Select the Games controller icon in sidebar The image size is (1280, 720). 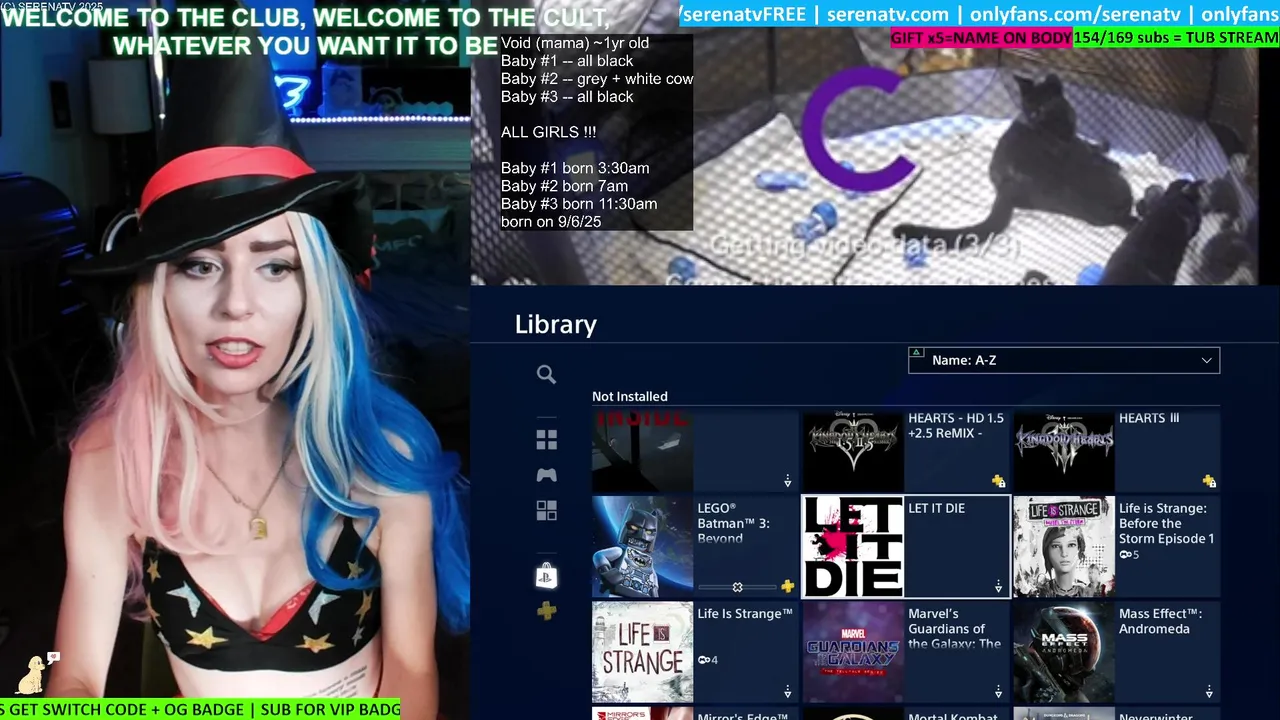tap(546, 475)
